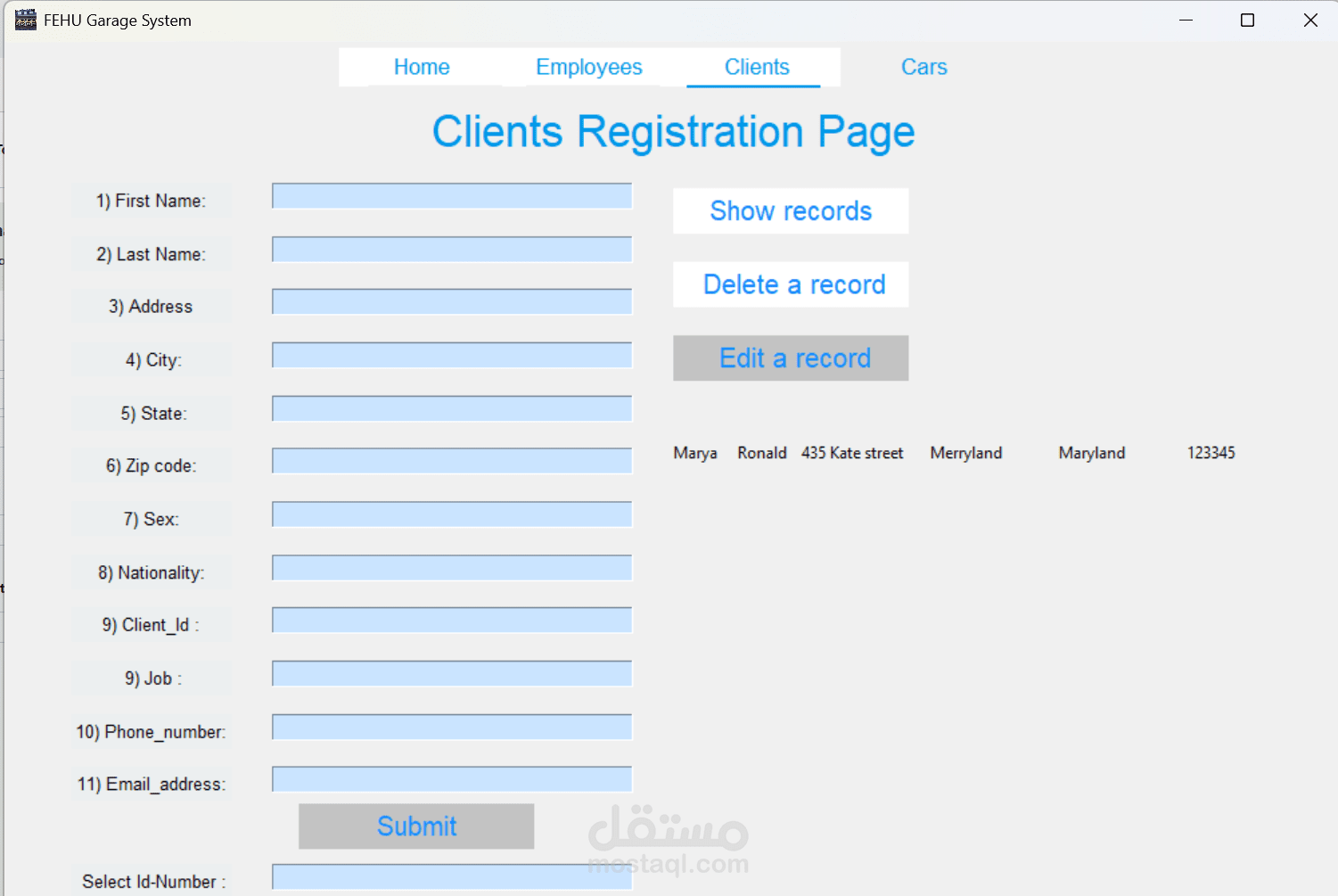1338x896 pixels.
Task: Click the '10) Phone_number:' label
Action: [x=152, y=732]
